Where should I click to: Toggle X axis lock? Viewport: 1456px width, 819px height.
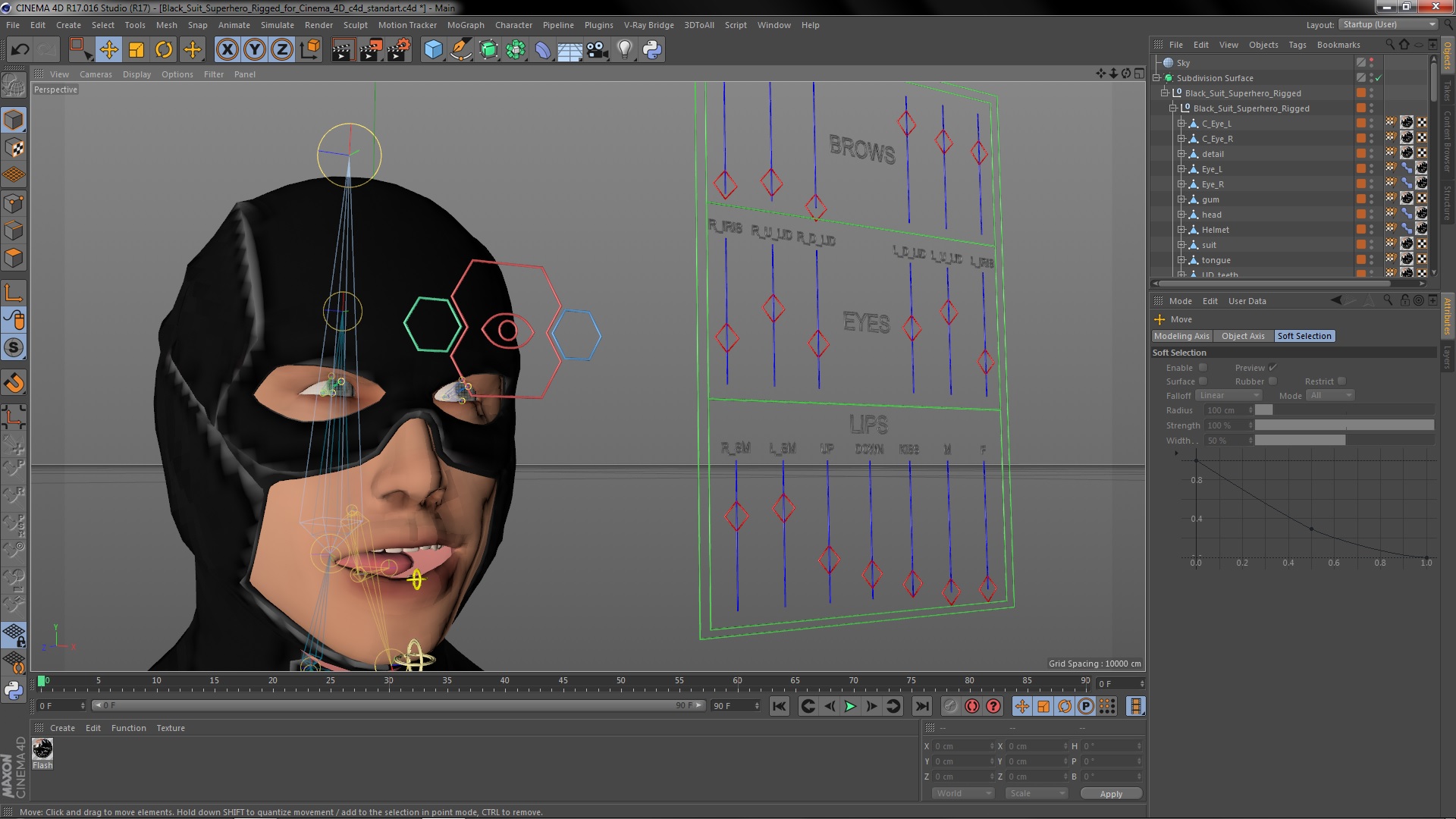click(x=227, y=50)
